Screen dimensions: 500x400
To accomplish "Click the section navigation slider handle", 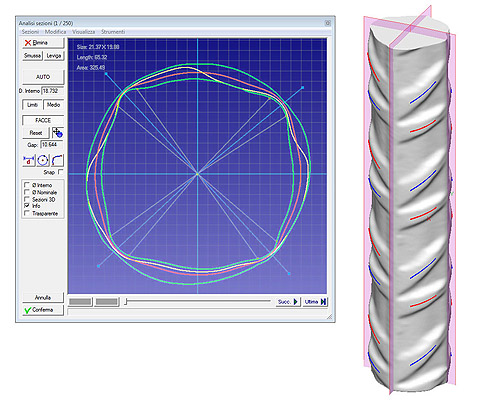I will [126, 302].
